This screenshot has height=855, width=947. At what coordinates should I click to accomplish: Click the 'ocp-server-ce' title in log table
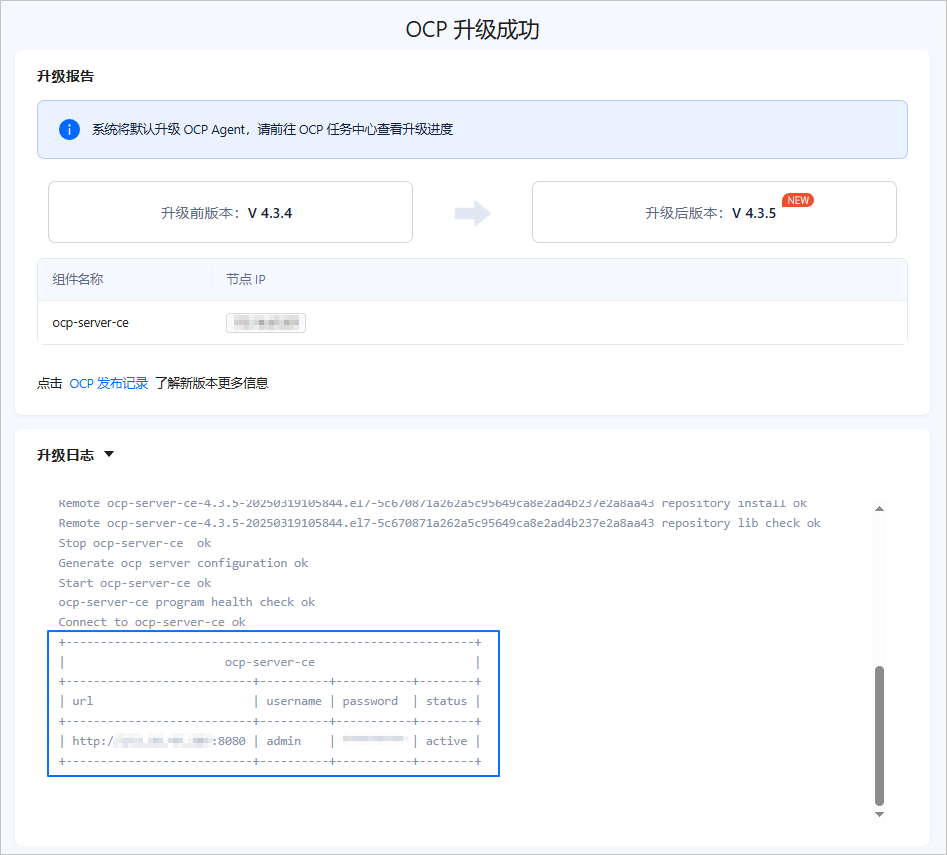(x=270, y=662)
